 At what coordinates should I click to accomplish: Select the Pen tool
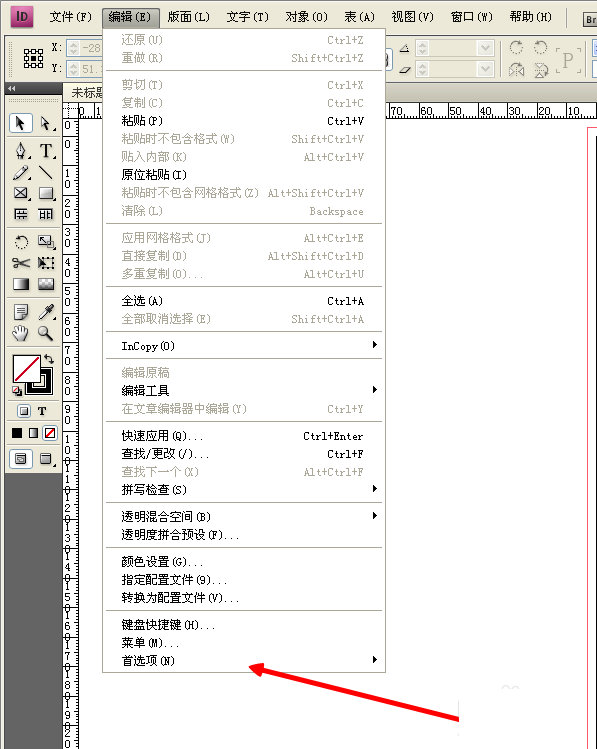tap(21, 150)
